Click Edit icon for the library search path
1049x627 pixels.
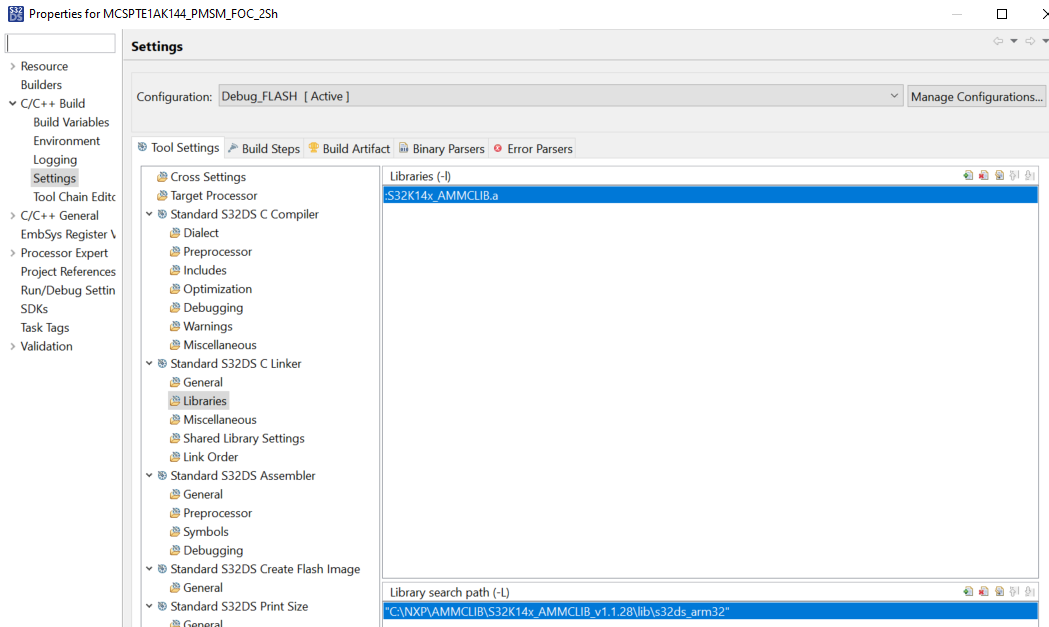point(999,591)
